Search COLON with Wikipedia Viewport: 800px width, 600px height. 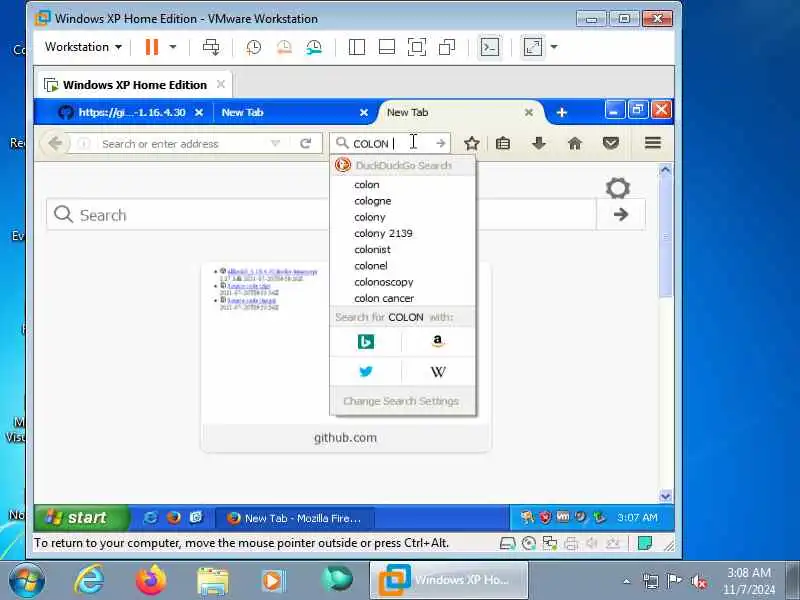point(438,371)
